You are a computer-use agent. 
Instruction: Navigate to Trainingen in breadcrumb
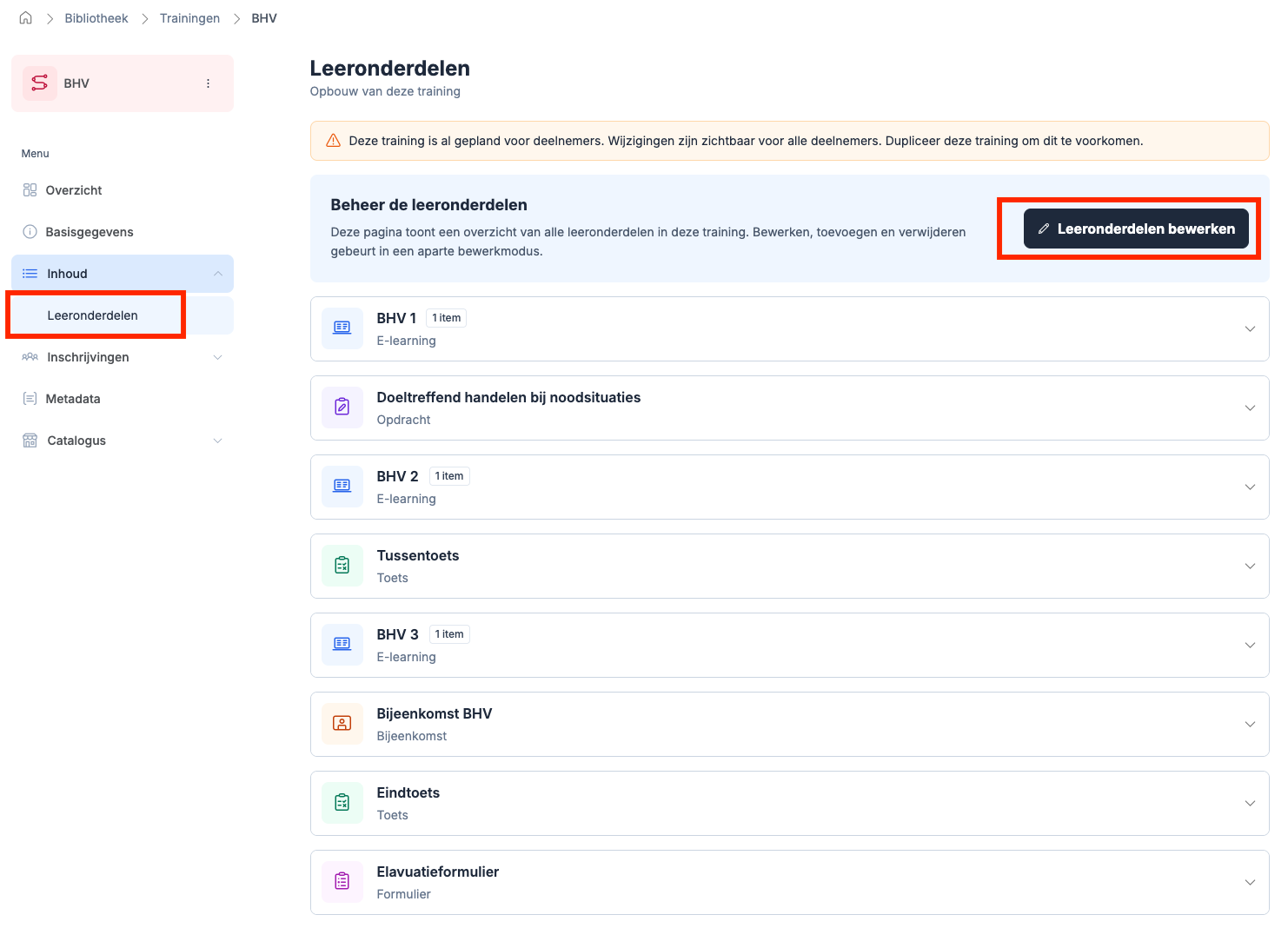tap(189, 18)
